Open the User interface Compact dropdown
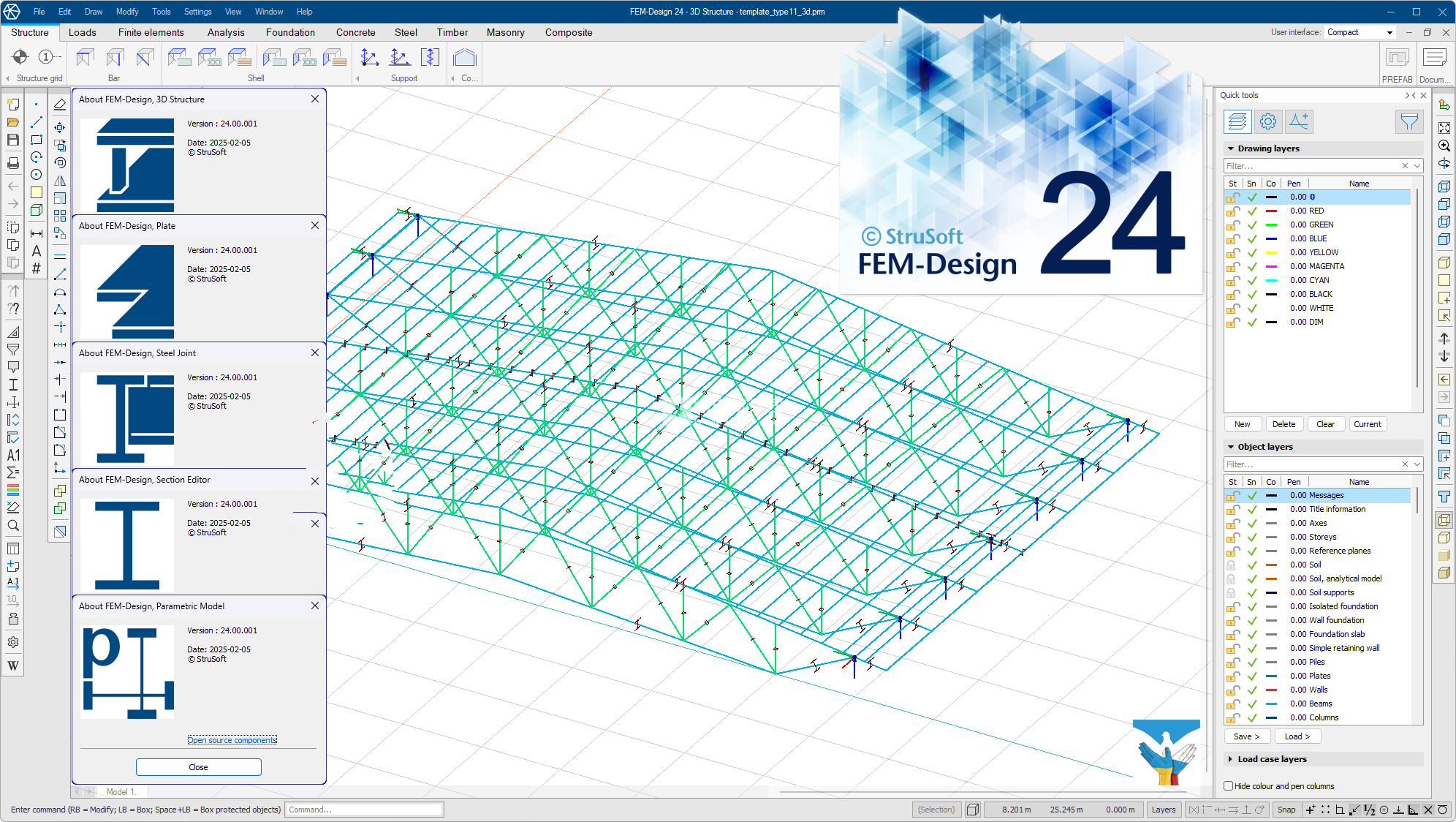Viewport: 1456px width, 822px height. [1360, 32]
